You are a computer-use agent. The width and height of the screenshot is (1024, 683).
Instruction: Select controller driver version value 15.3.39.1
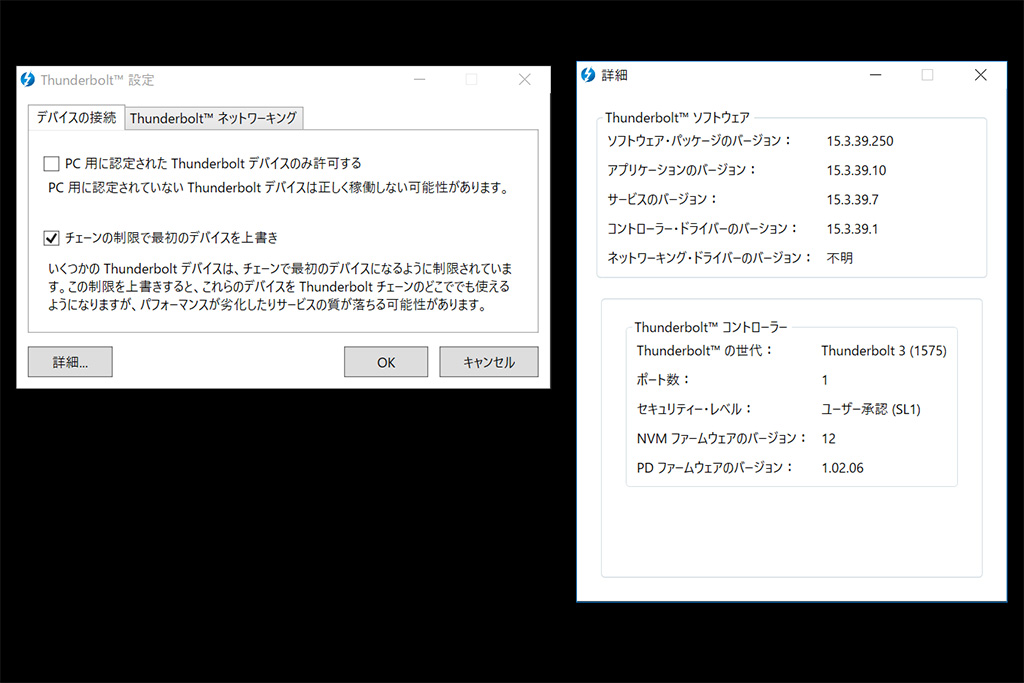(852, 229)
